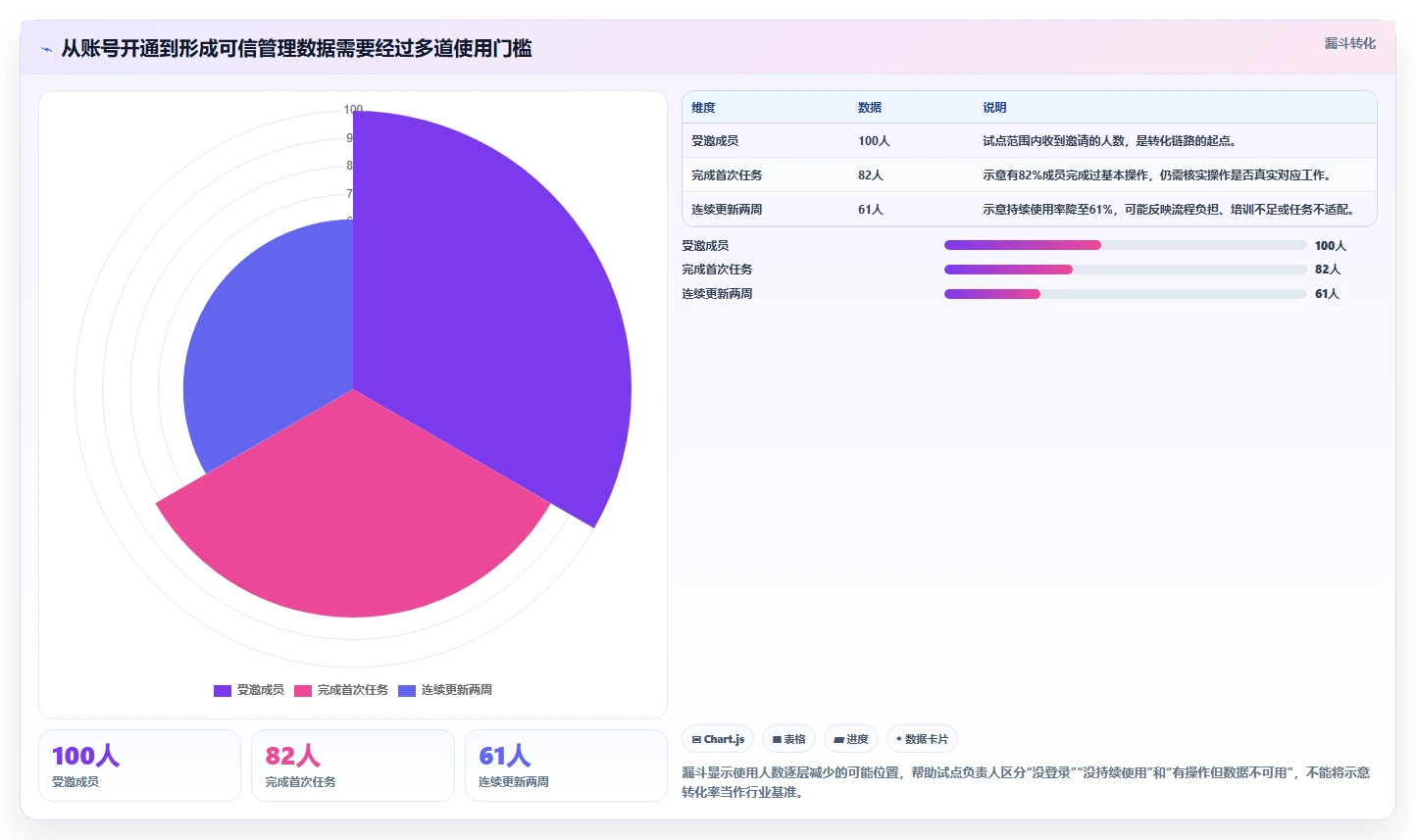Click the 100人 受邀成员 data card
The height and width of the screenshot is (840, 1416).
point(139,766)
